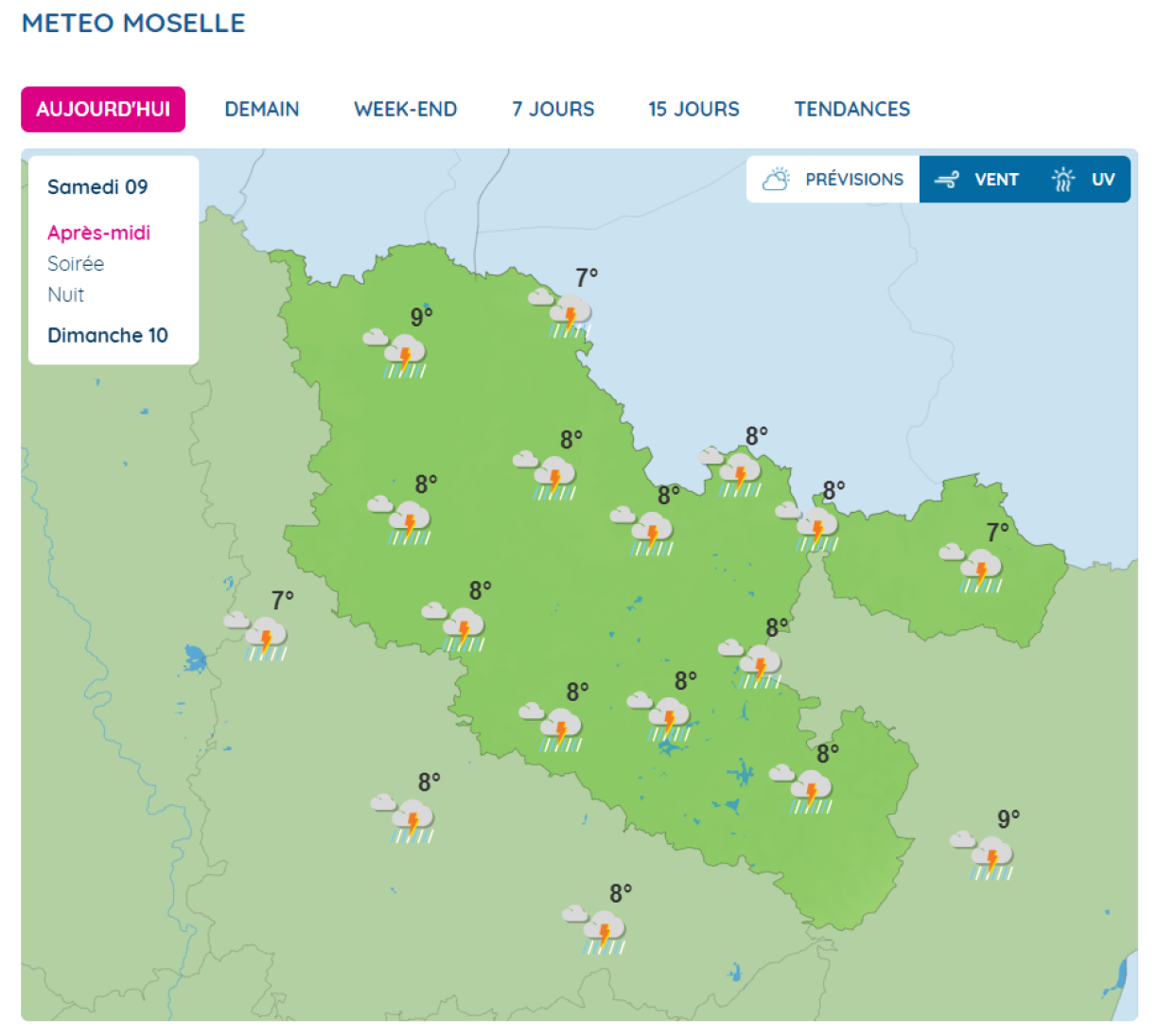
Task: Click the sun icon in the UV button
Action: coord(1063,180)
